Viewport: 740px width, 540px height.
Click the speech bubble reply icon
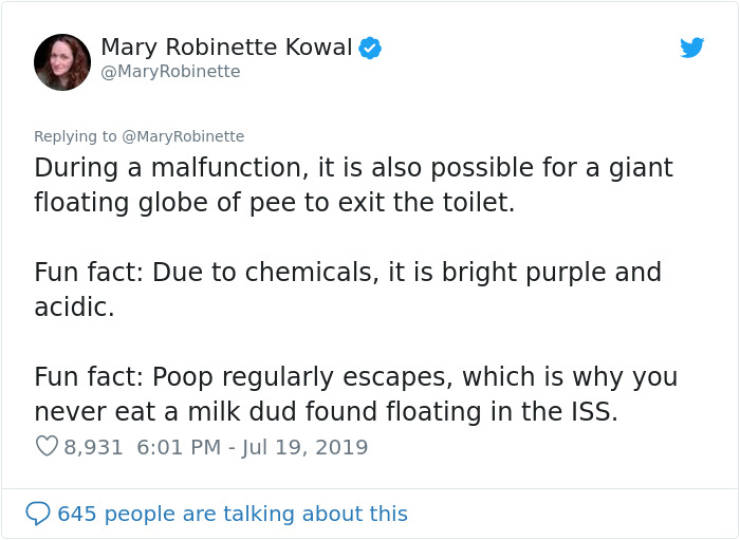38,514
